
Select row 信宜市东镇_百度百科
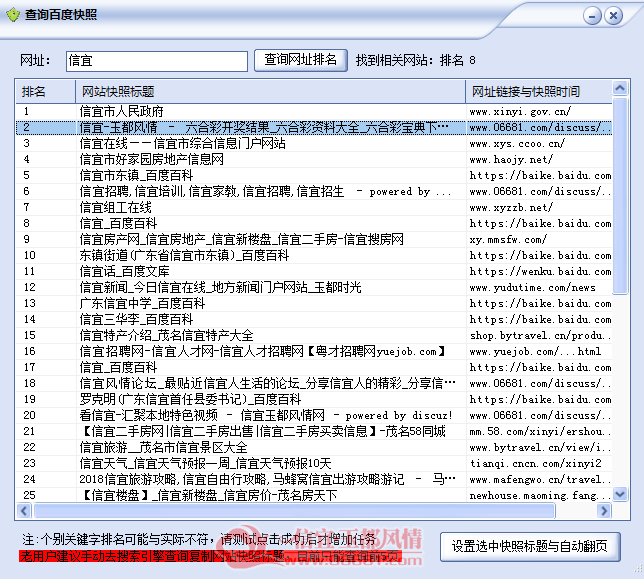tap(314, 175)
